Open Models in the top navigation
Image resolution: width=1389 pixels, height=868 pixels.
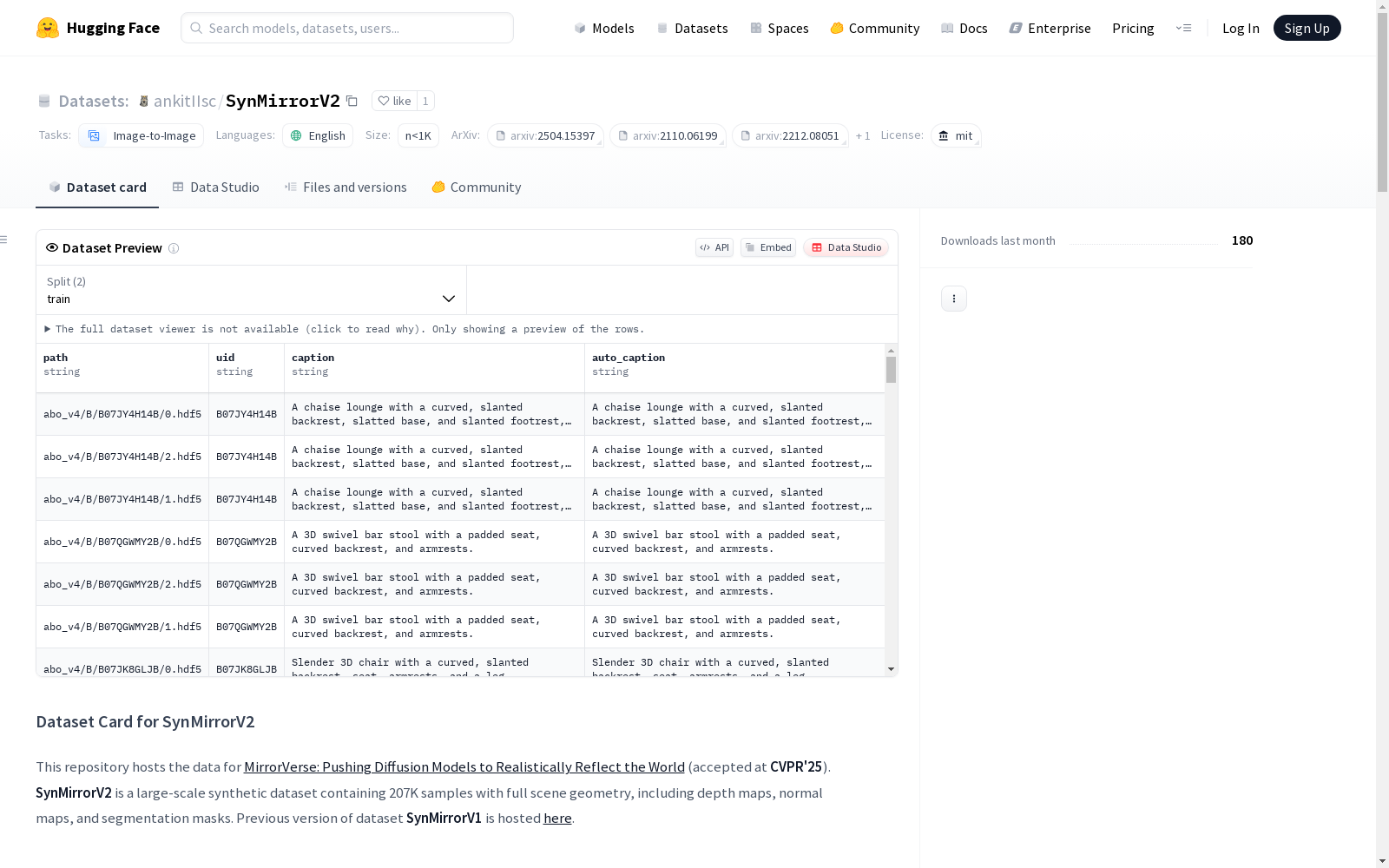point(604,28)
